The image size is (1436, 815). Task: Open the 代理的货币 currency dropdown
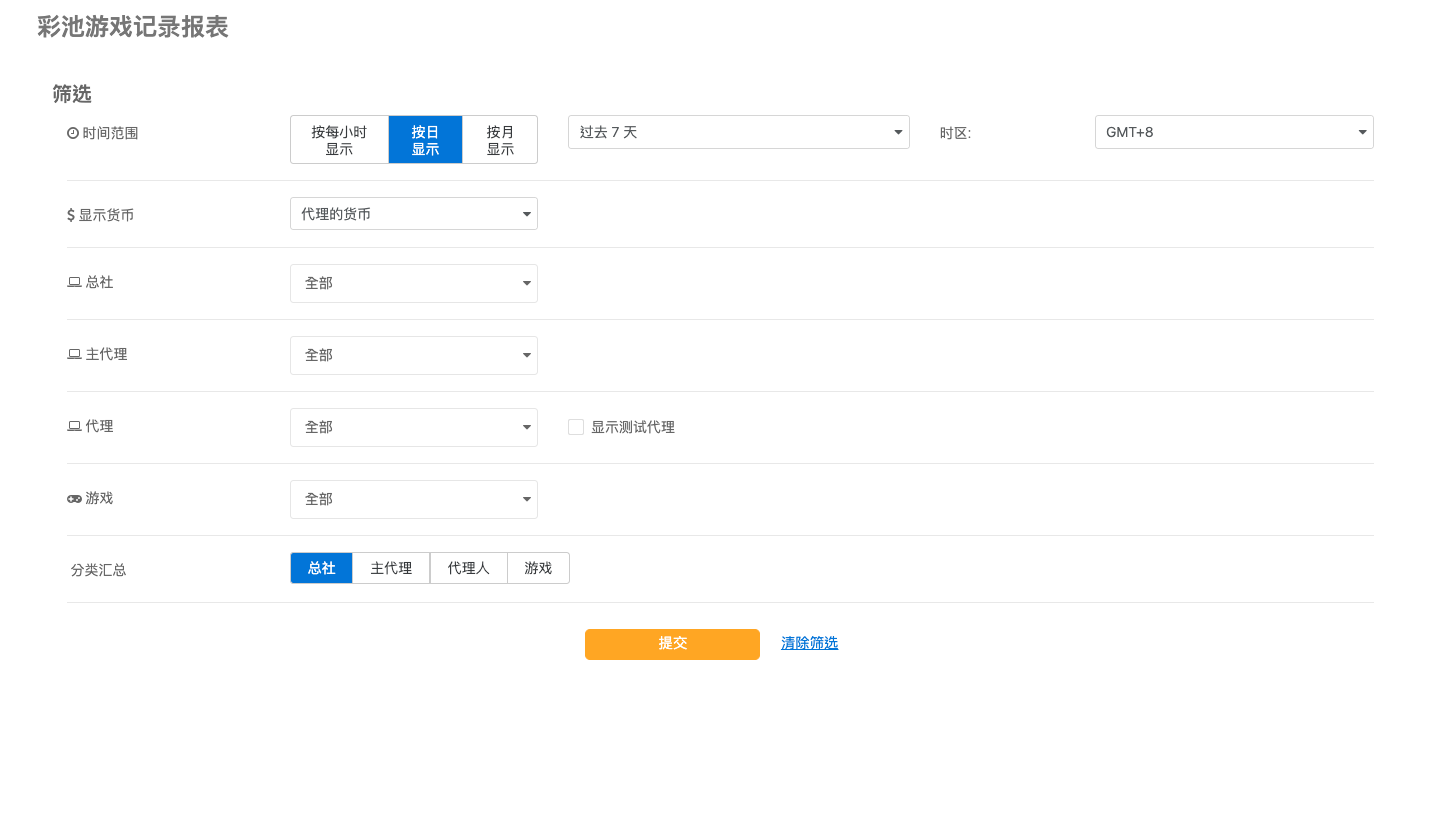tap(413, 214)
